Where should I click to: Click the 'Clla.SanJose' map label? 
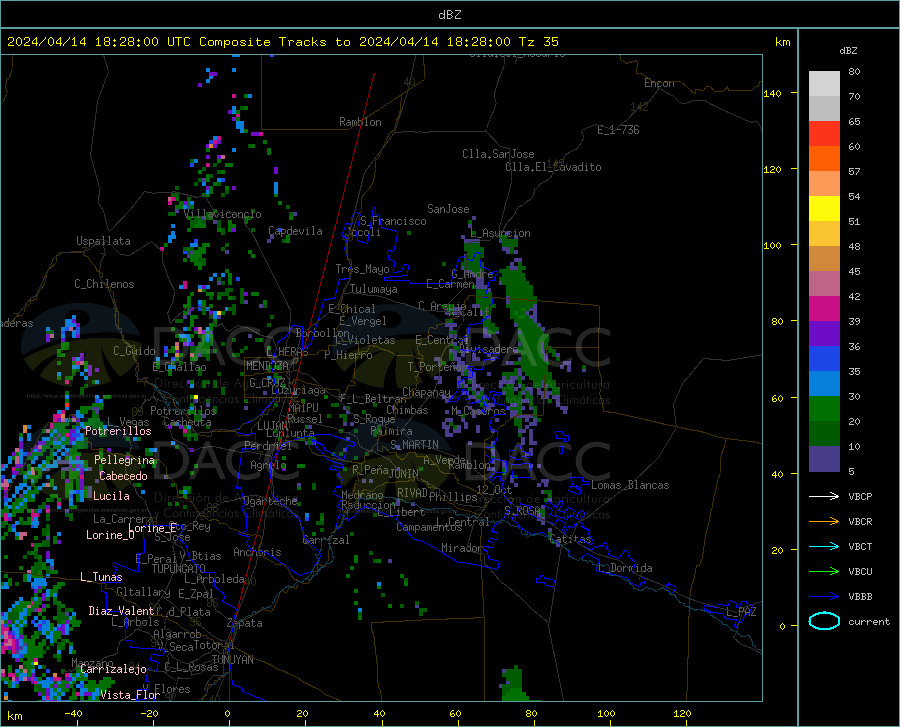click(x=498, y=154)
